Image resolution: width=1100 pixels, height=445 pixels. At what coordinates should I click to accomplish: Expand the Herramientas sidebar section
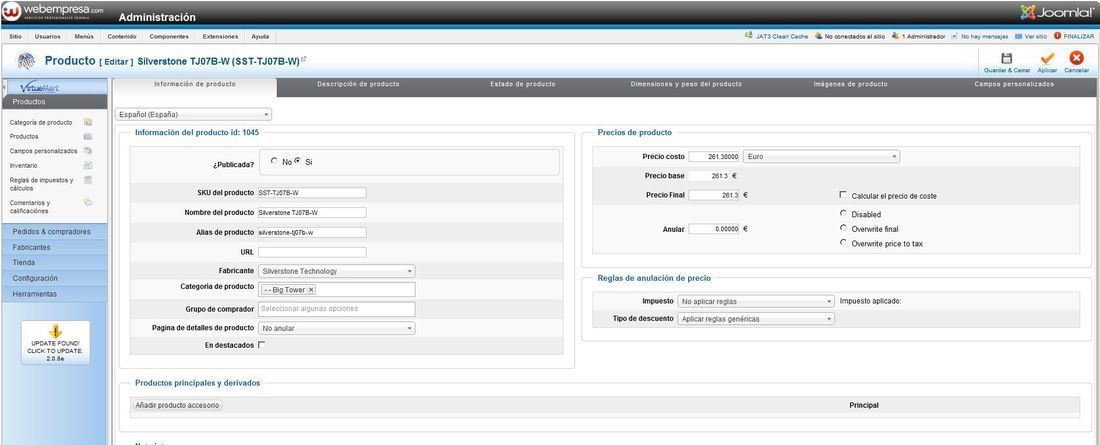pyautogui.click(x=55, y=294)
